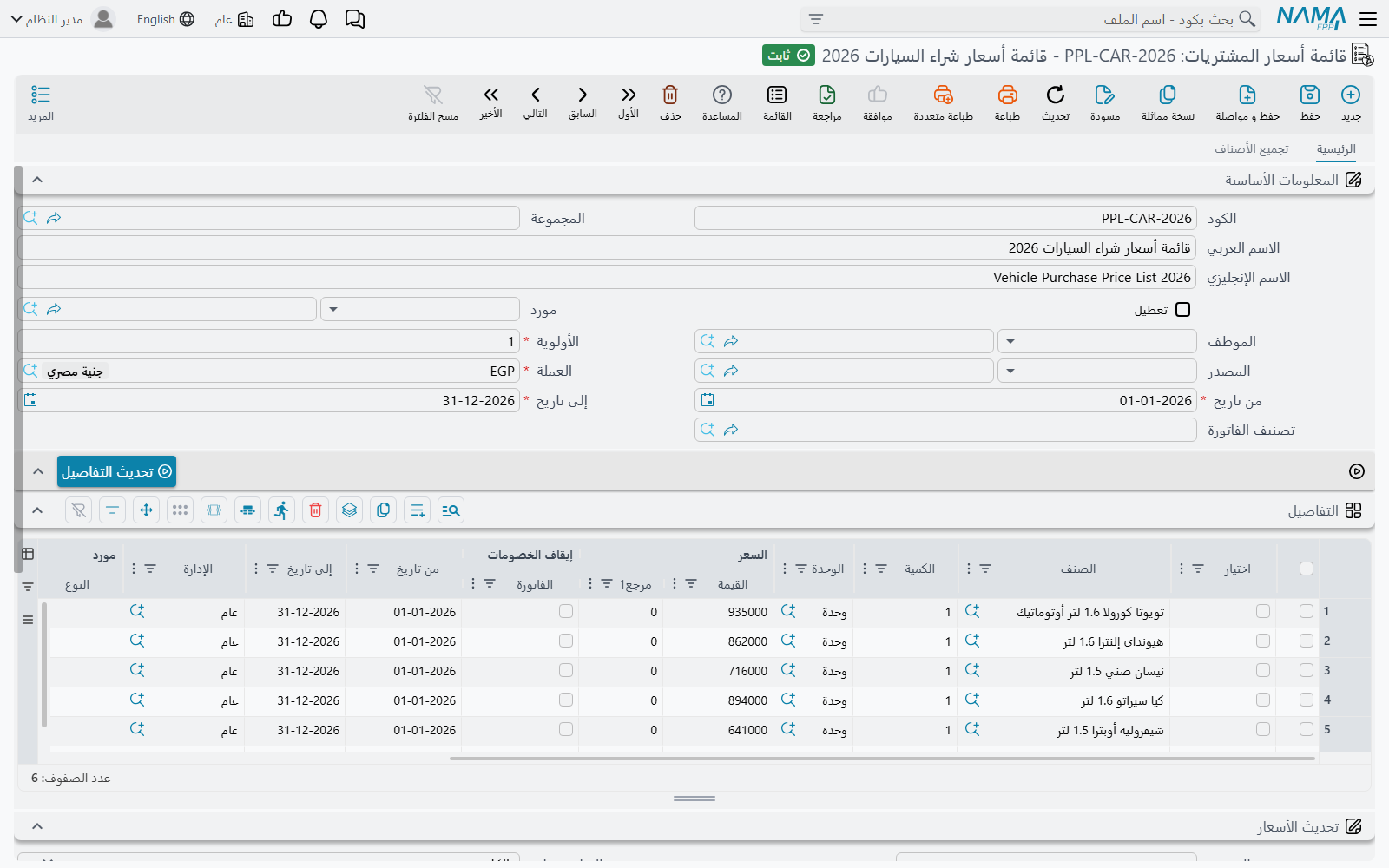The width and height of the screenshot is (1389, 868).
Task: Go to التالي next record
Action: [536, 95]
